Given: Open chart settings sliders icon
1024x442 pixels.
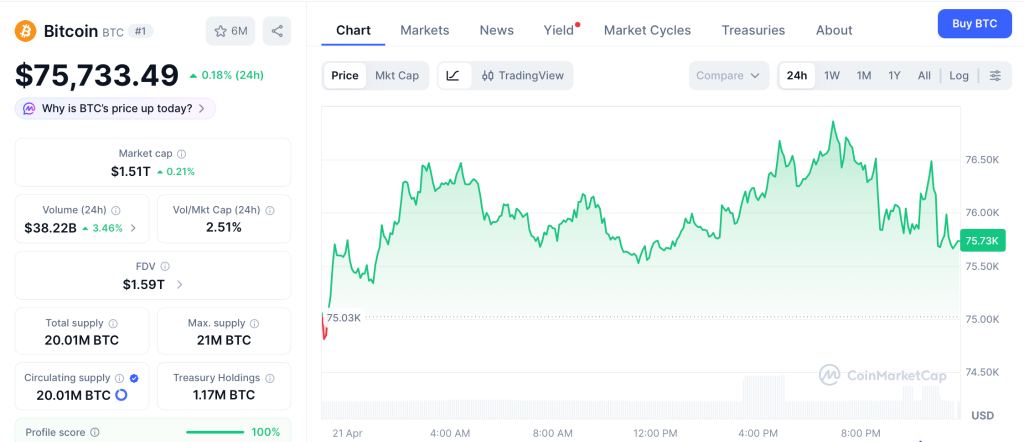Looking at the screenshot, I should coord(995,76).
